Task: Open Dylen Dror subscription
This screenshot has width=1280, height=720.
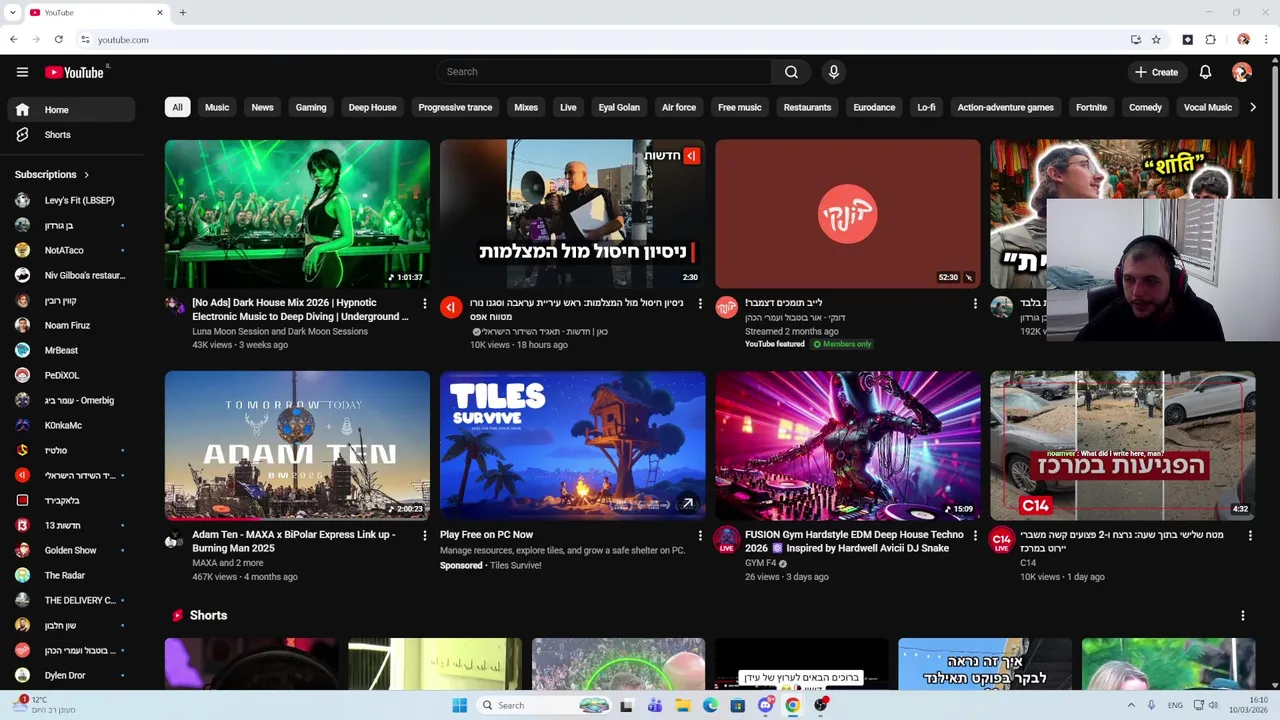Action: (x=70, y=676)
